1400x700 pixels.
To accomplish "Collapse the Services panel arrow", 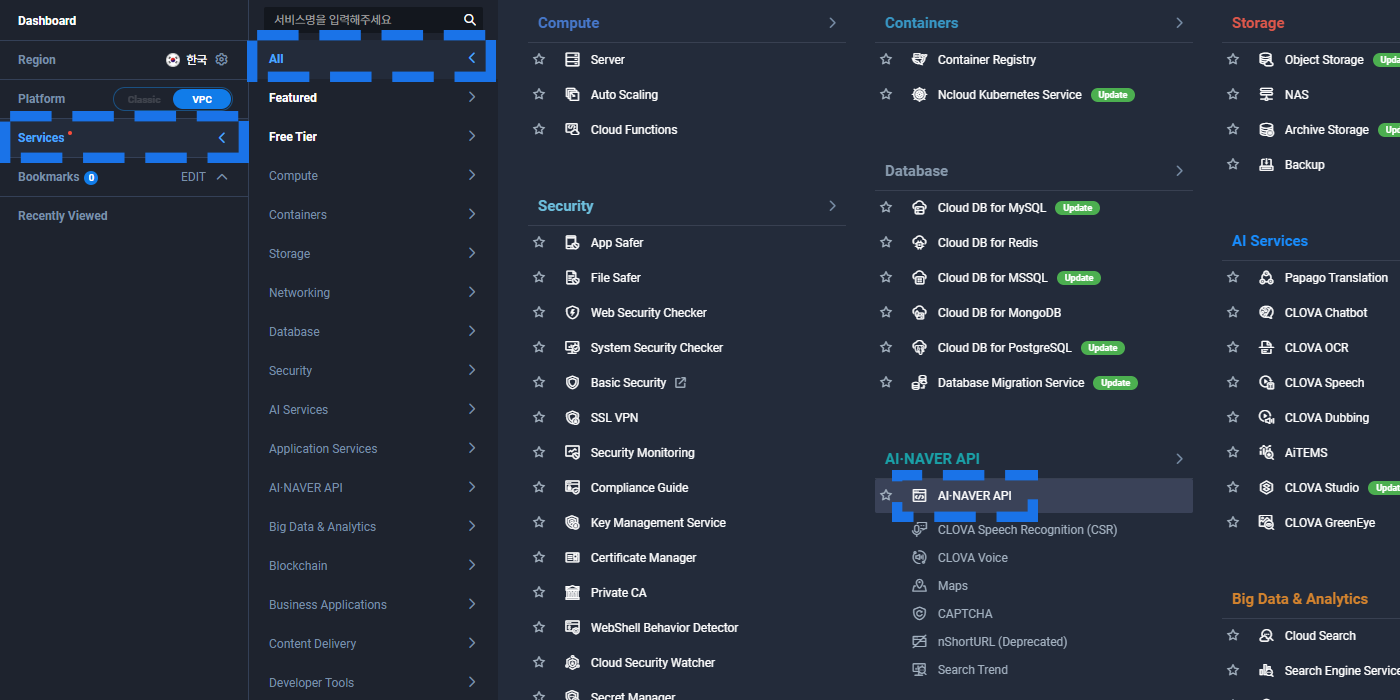I will [222, 138].
